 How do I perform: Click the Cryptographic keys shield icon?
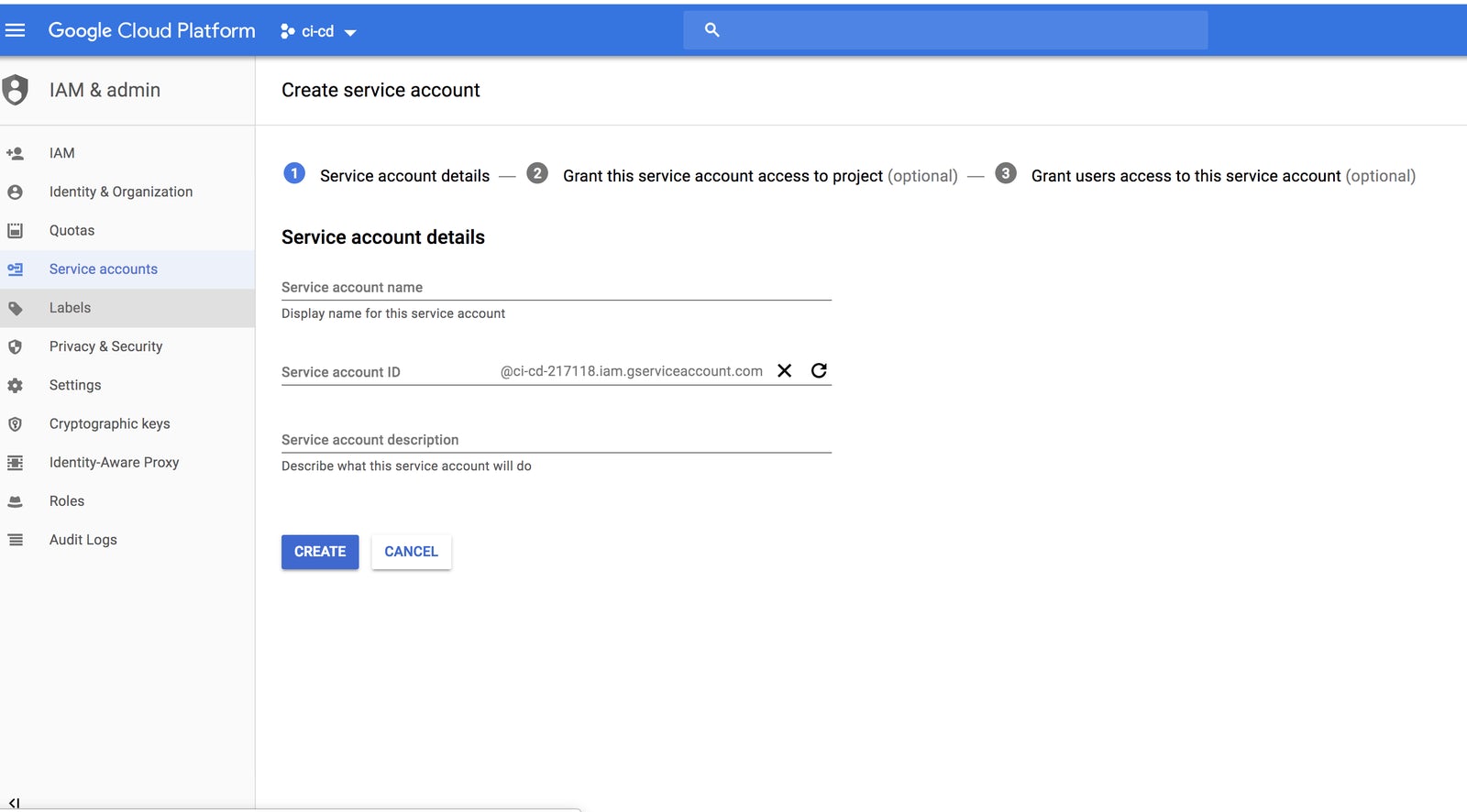[x=15, y=424]
